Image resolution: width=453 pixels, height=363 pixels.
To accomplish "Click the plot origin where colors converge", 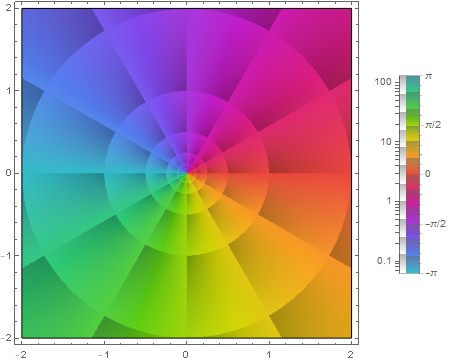I will pos(186,173).
